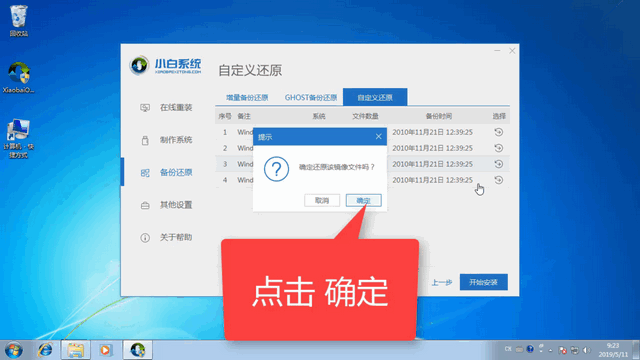Open the 回收站 desktop icon
This screenshot has height=360, width=640.
[18, 20]
